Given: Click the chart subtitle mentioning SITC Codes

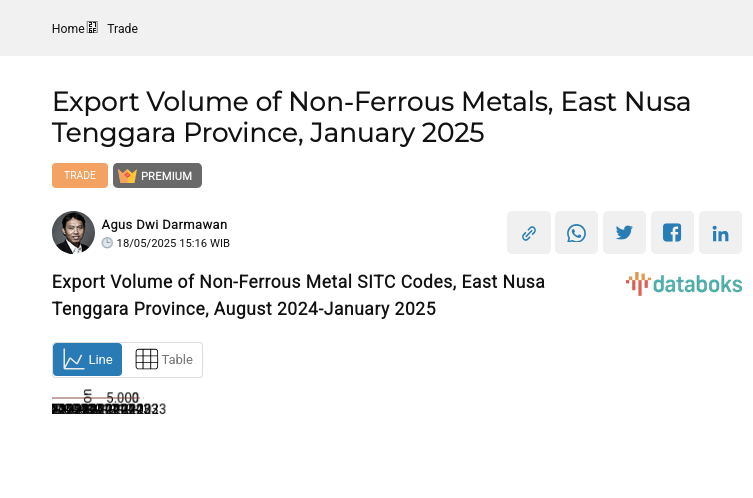Looking at the screenshot, I should [x=299, y=295].
